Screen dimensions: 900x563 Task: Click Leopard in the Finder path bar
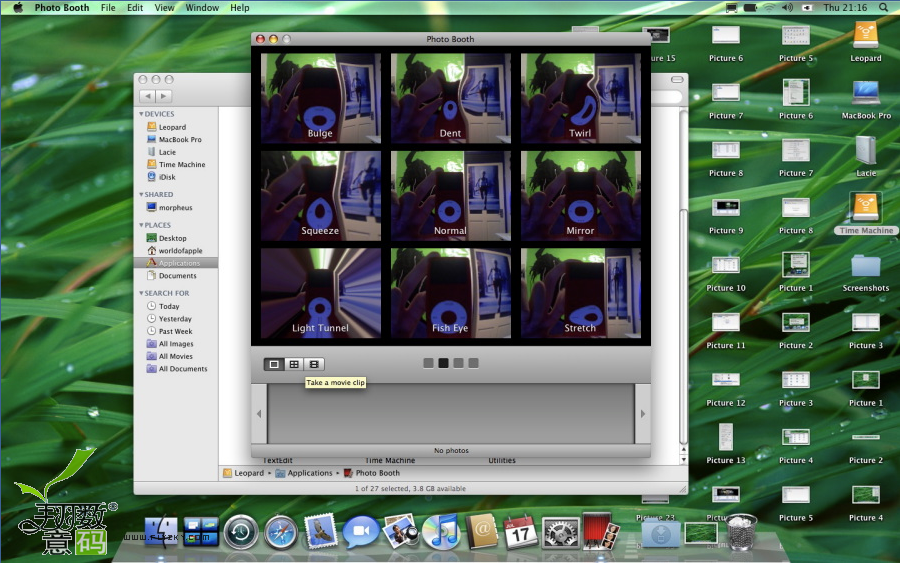tap(243, 473)
